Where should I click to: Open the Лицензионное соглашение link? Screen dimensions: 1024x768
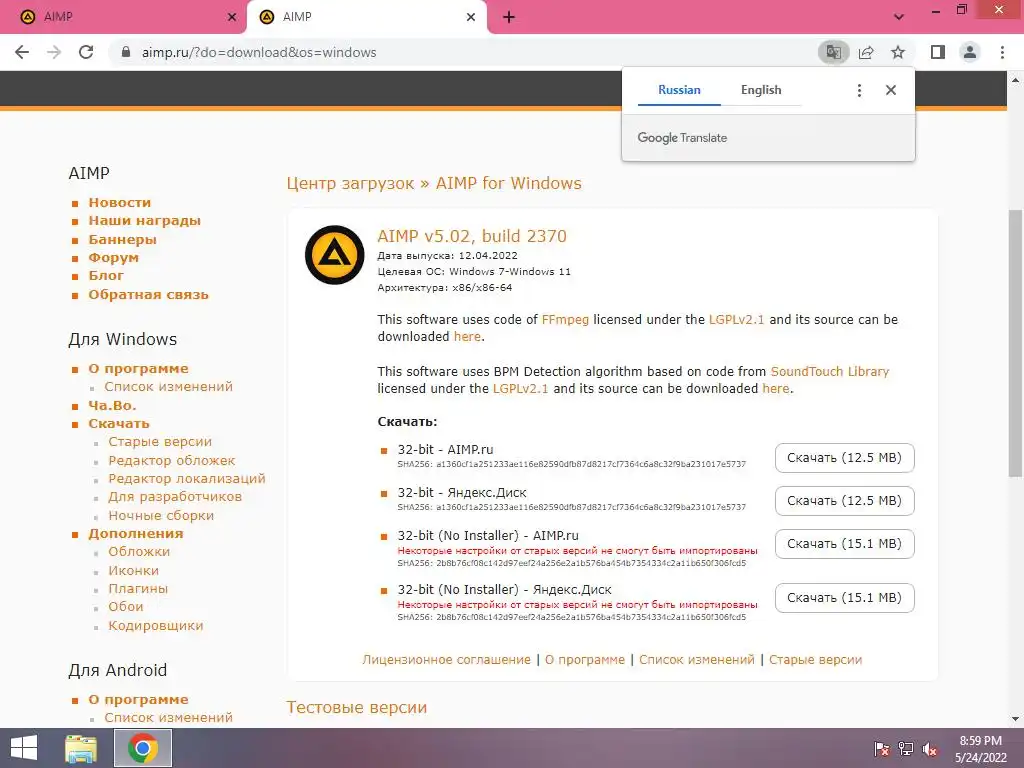[447, 660]
